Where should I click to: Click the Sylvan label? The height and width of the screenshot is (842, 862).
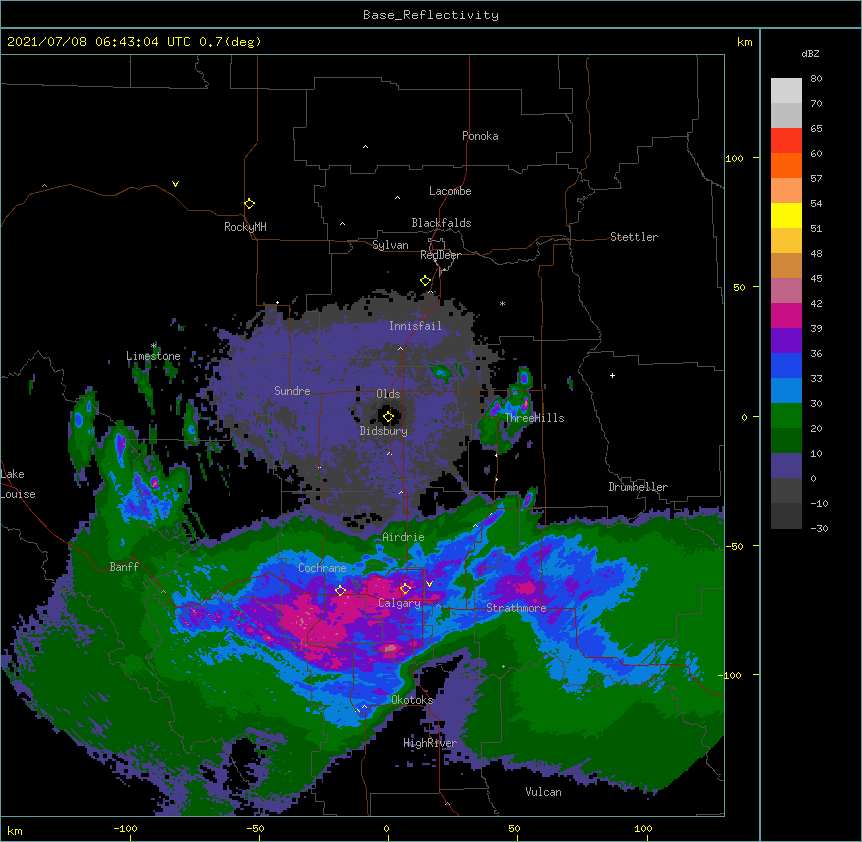coord(390,245)
